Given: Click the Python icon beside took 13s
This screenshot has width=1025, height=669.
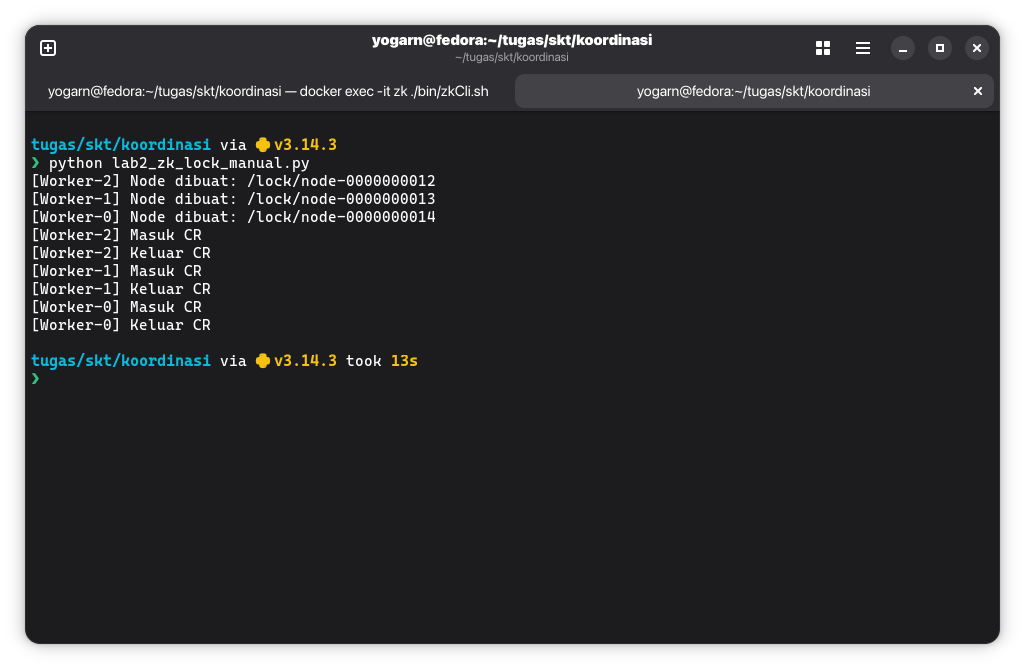Looking at the screenshot, I should pos(263,361).
